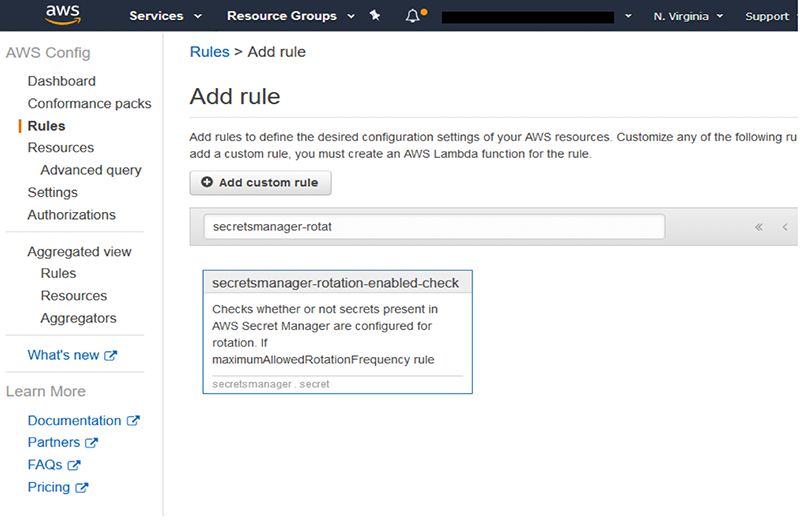The width and height of the screenshot is (800, 525).
Task: Open Dashboard in AWS Config sidebar
Action: (x=62, y=81)
